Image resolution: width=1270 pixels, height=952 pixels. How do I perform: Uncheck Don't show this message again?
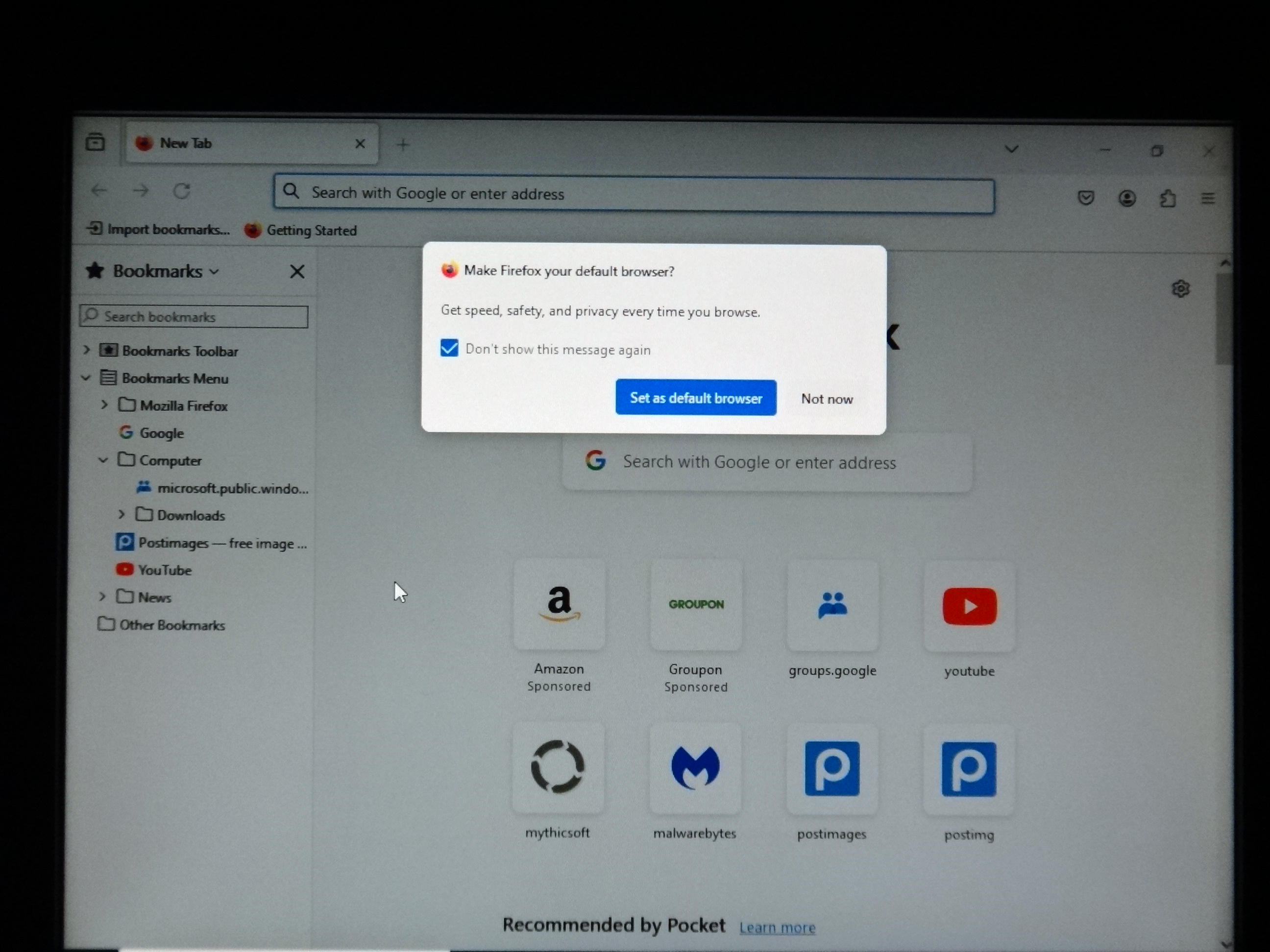point(449,348)
